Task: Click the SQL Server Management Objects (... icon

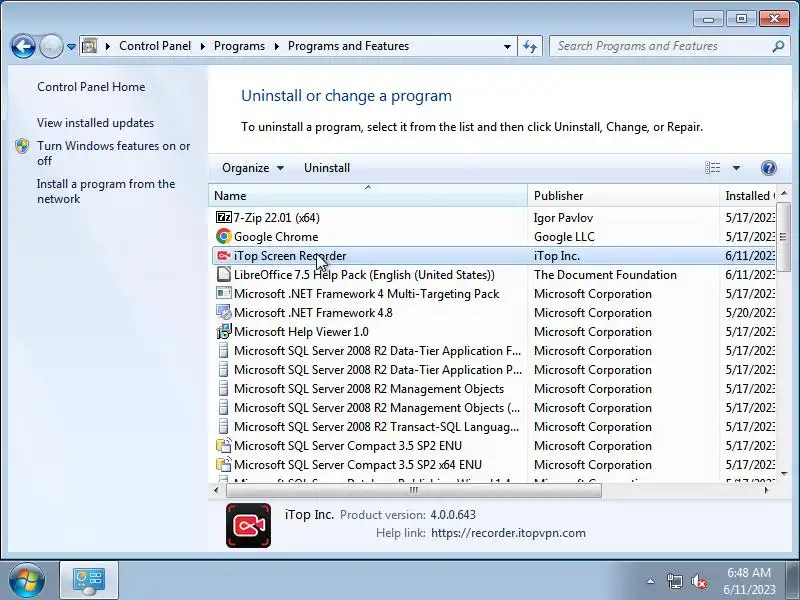Action: pos(223,407)
